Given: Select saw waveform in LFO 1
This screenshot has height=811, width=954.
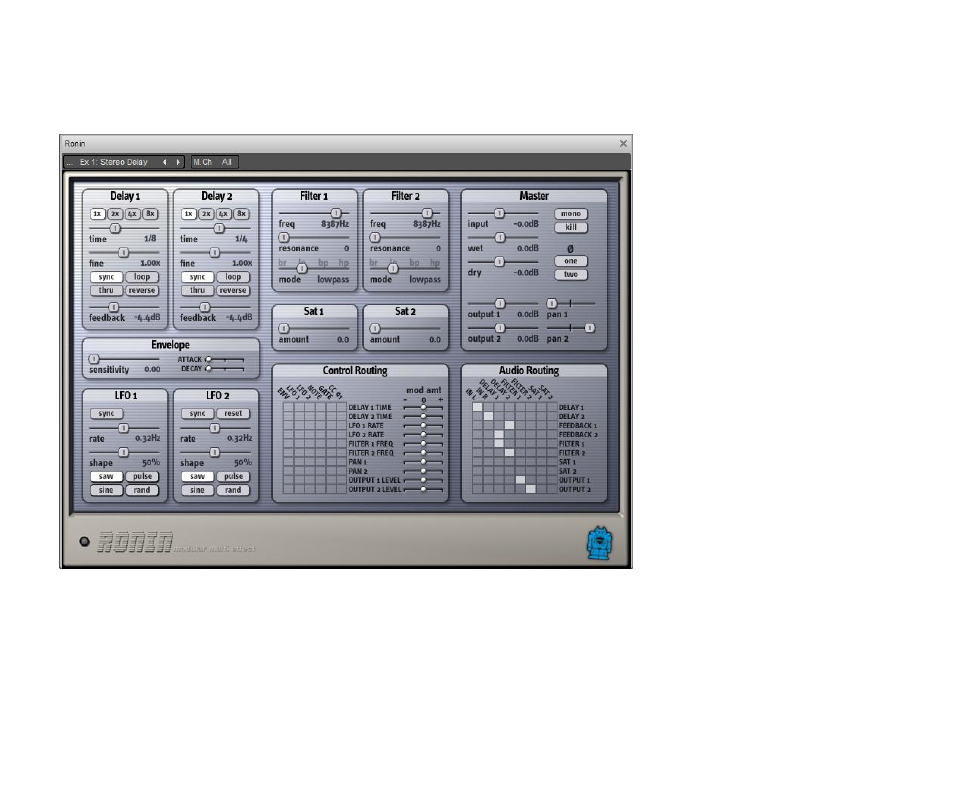Looking at the screenshot, I should [x=106, y=476].
